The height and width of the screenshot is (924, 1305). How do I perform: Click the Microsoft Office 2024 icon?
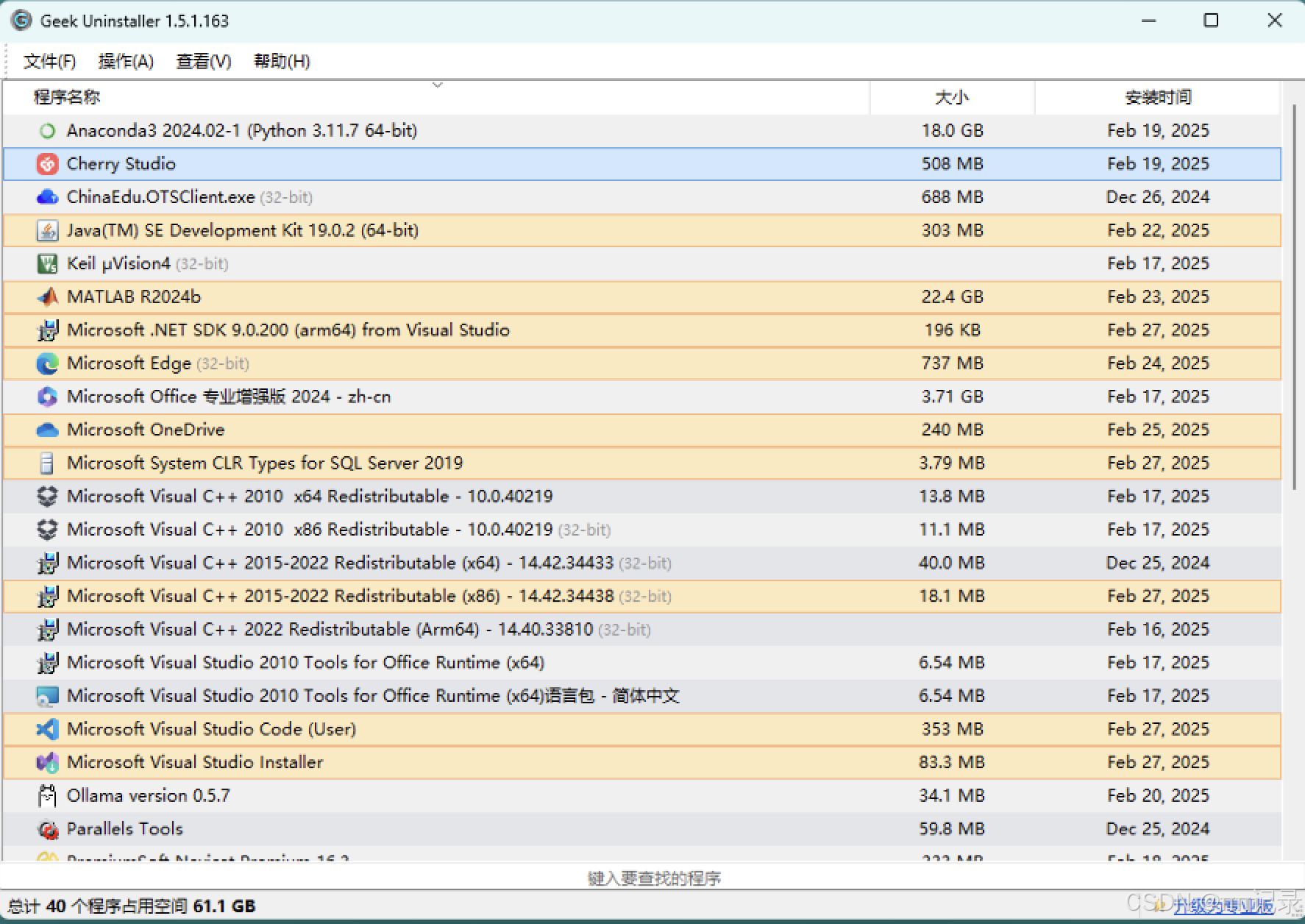[x=47, y=397]
